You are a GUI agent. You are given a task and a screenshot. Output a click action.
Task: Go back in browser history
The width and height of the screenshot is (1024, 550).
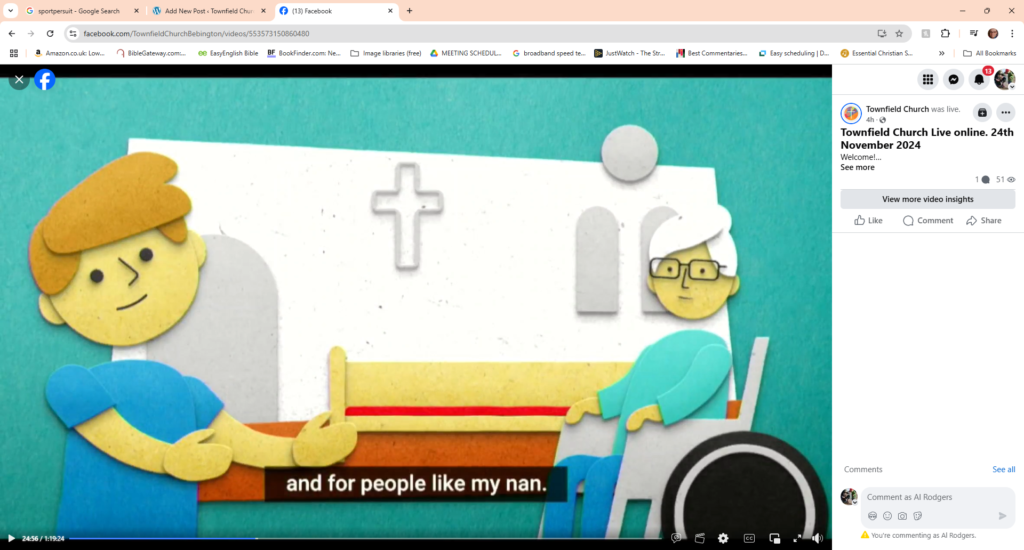12,33
